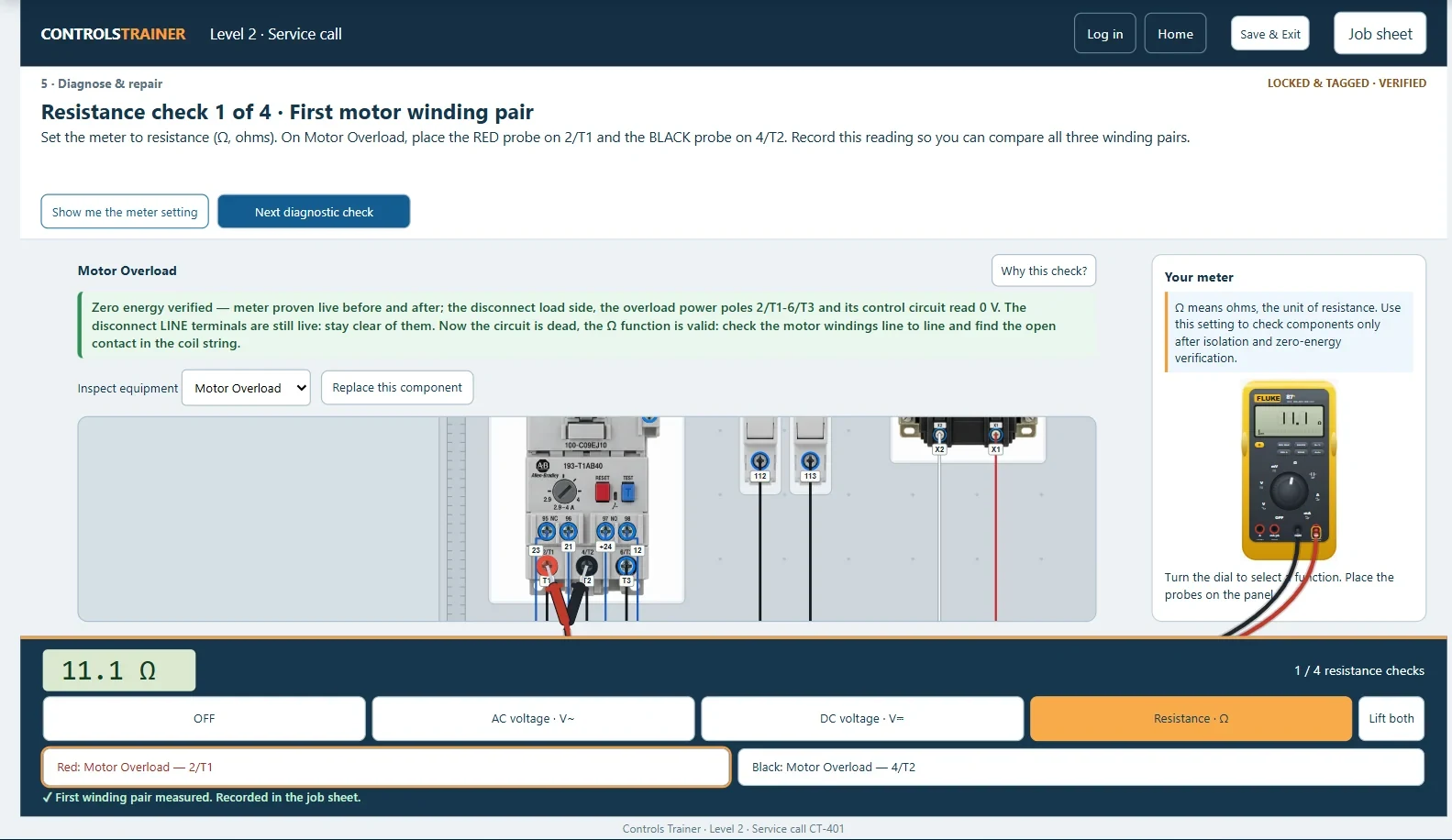Click the 'Your meter' panel heading
This screenshot has width=1452, height=840.
(1199, 277)
